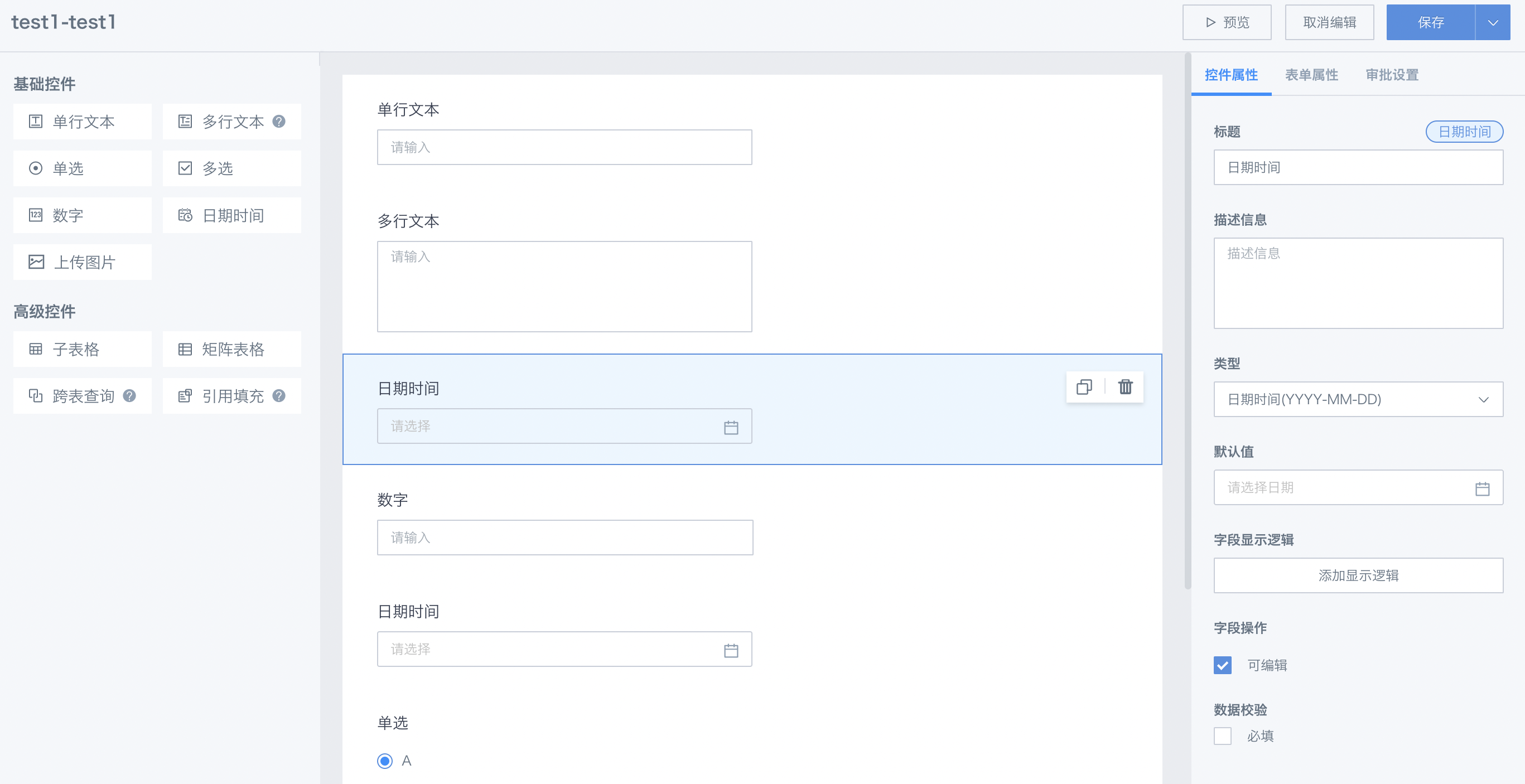The image size is (1525, 784).
Task: Open help tooltip beside 跨表查询
Action: (129, 396)
